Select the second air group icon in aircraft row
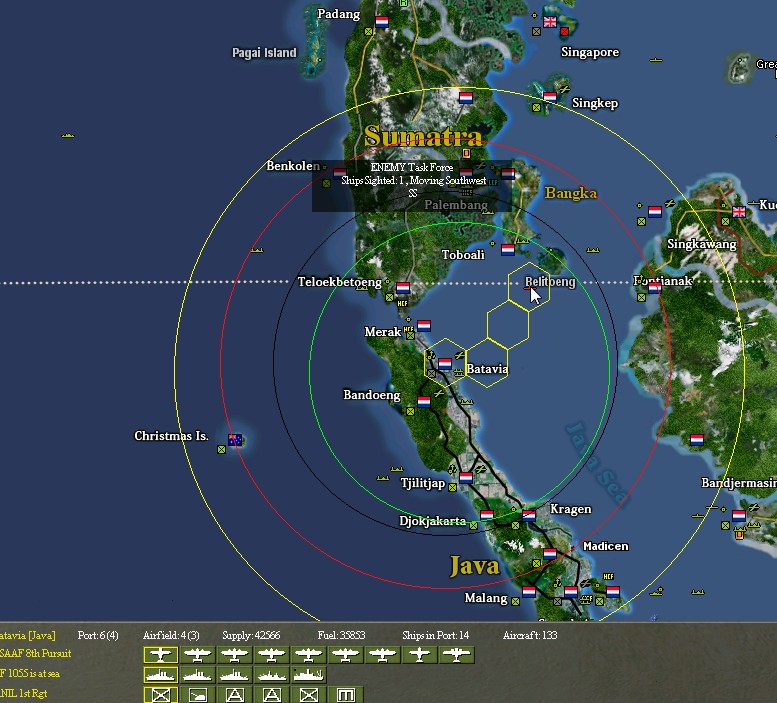777x703 pixels. (x=198, y=655)
